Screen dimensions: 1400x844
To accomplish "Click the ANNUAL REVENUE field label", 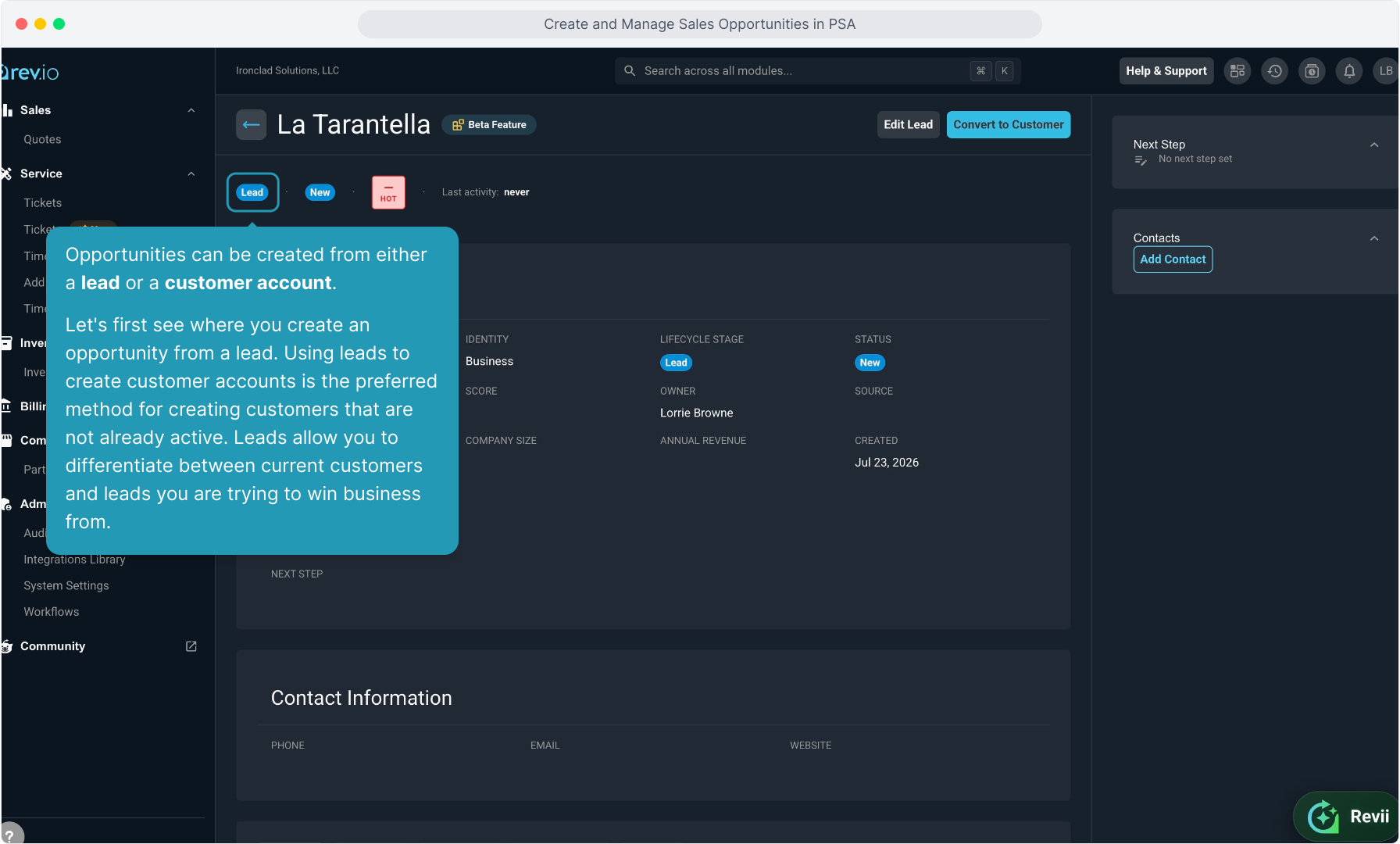I will (x=703, y=441).
